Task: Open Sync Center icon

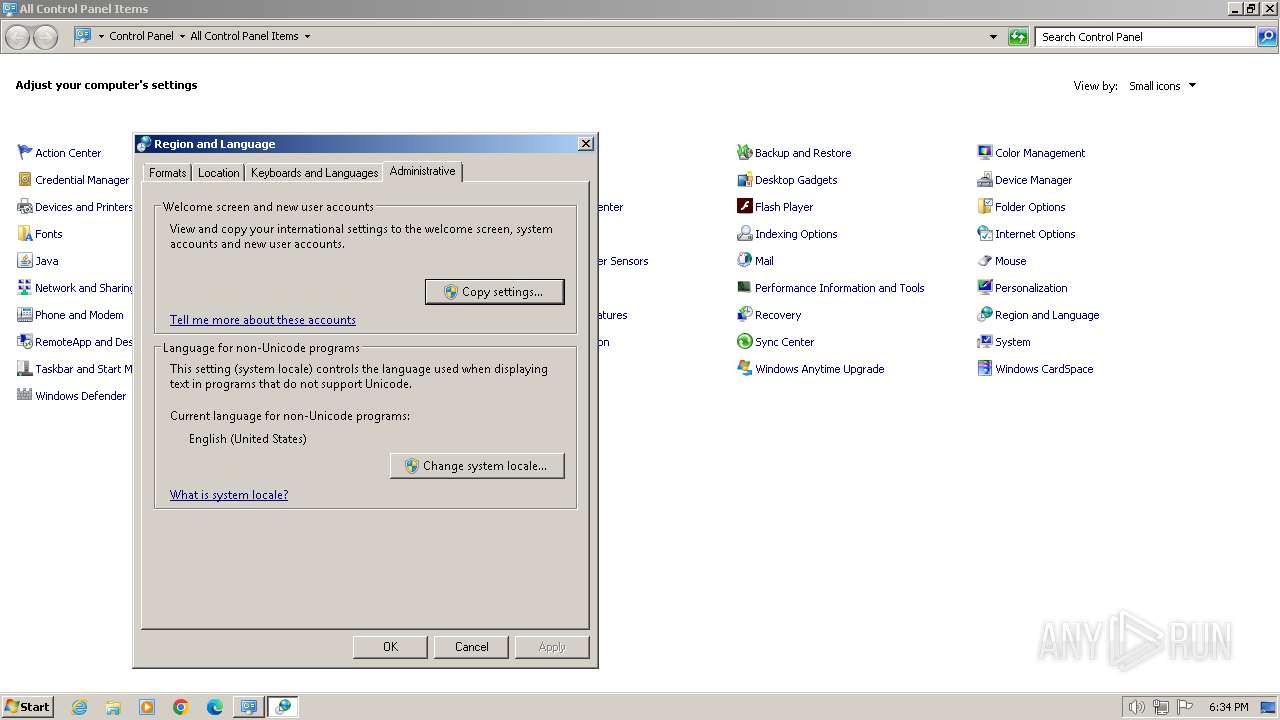Action: coord(744,342)
